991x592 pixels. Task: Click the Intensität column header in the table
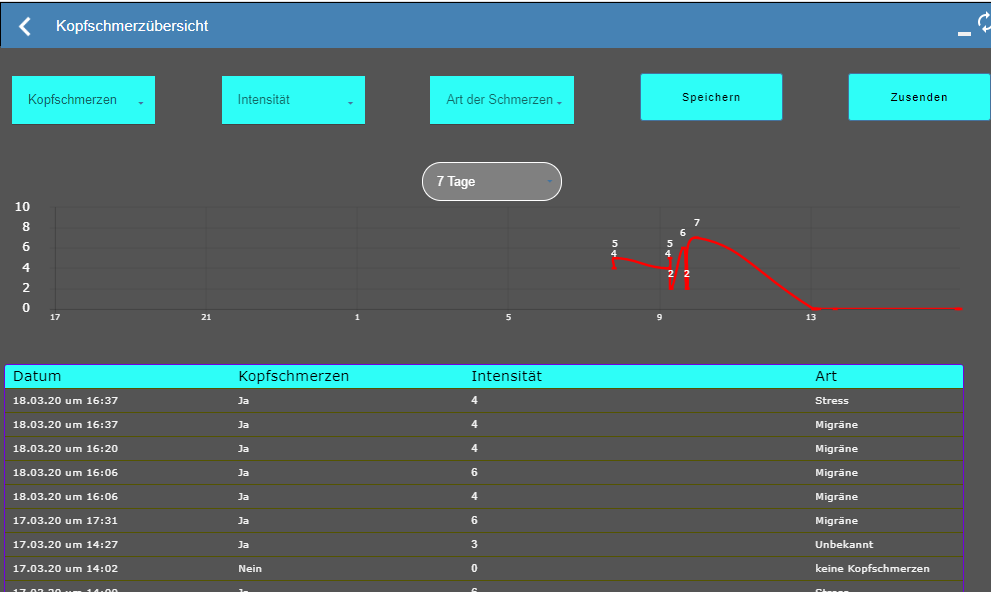click(x=506, y=376)
